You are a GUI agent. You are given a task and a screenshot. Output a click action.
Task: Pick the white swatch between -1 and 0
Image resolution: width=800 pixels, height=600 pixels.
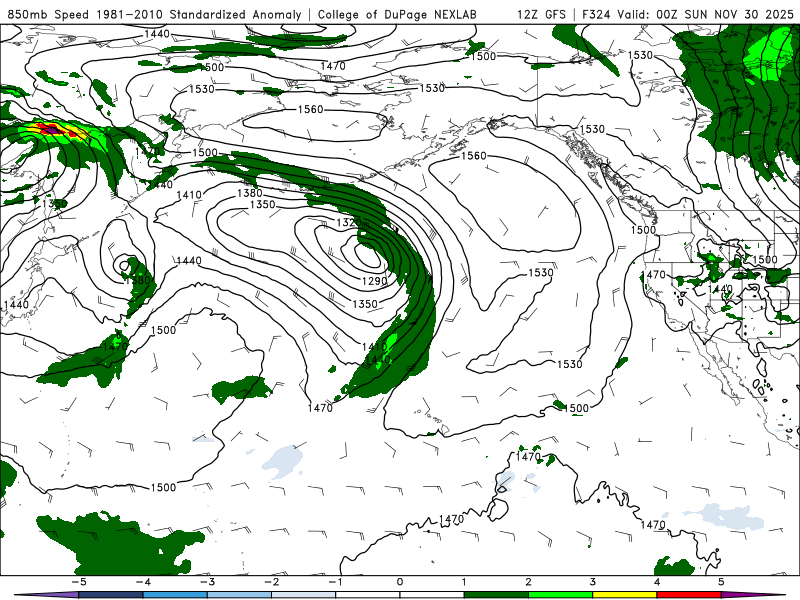coord(368,595)
